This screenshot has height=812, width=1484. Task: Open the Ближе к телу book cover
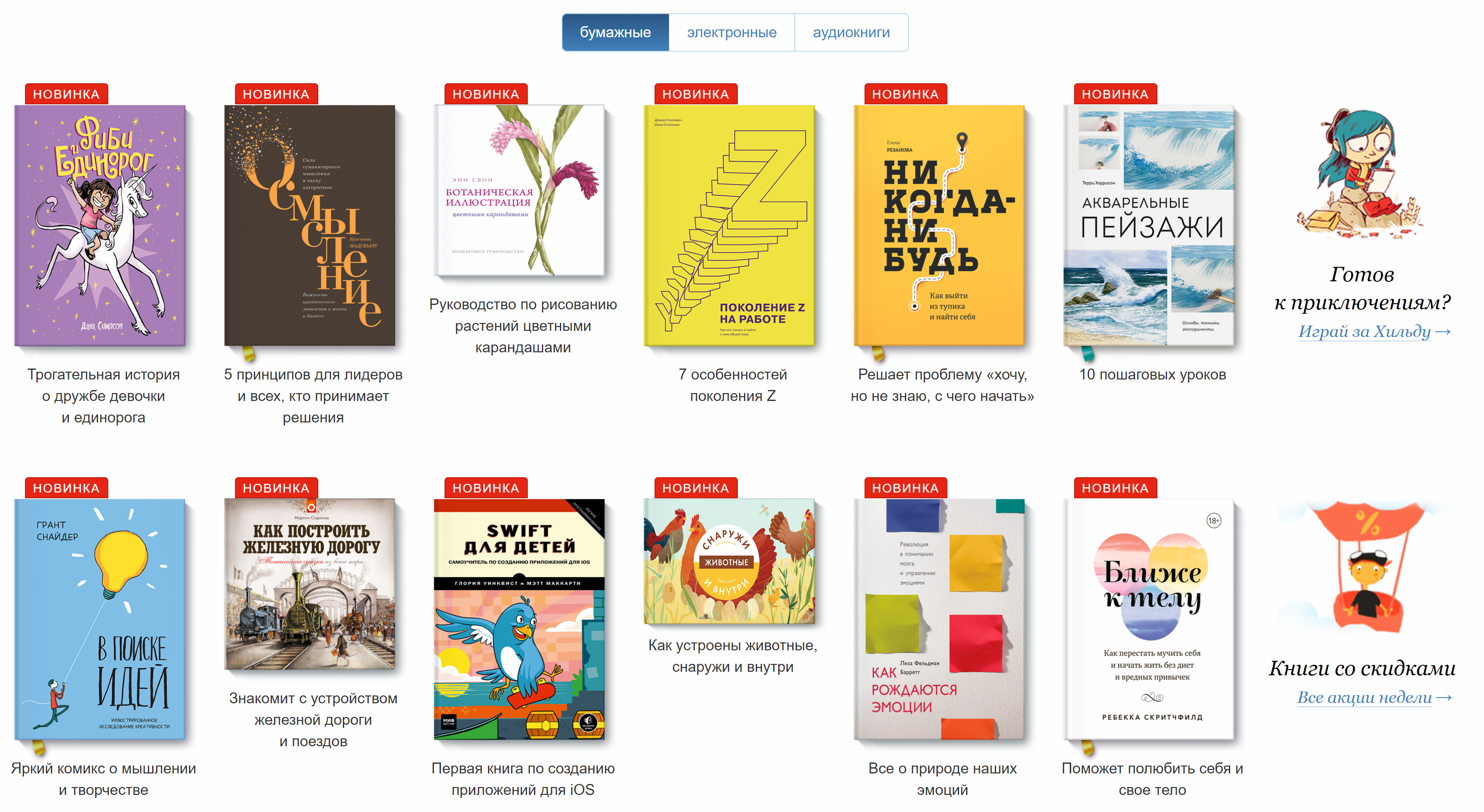(x=1149, y=620)
